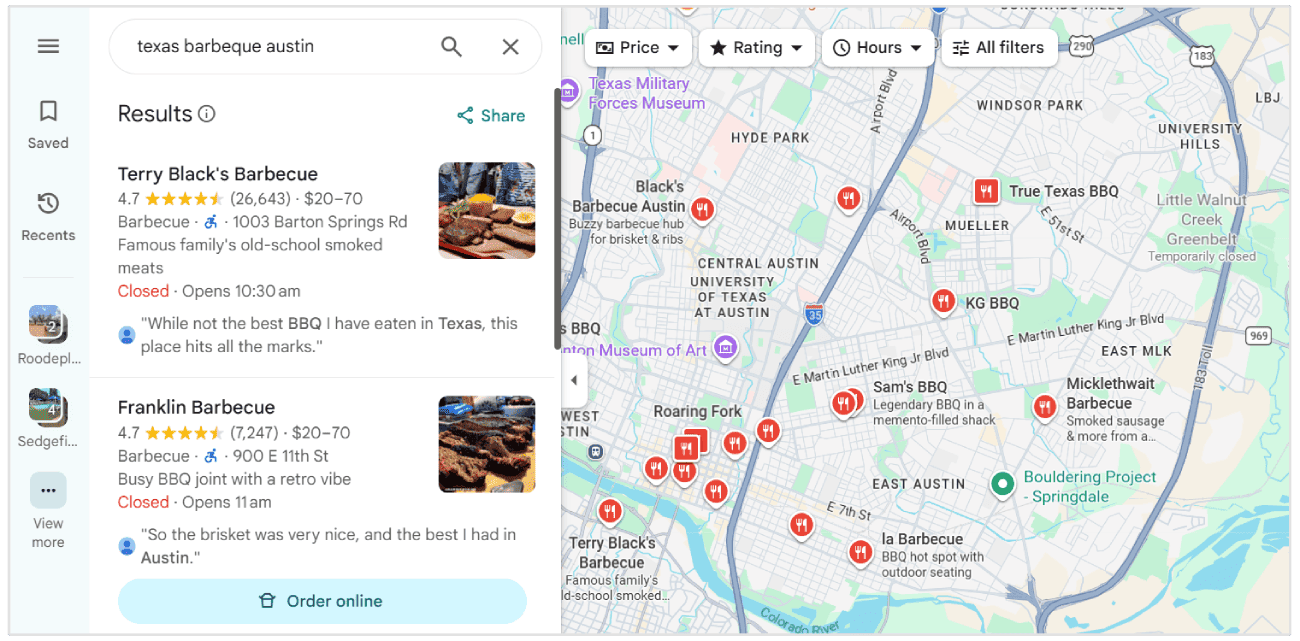The height and width of the screenshot is (641, 1300).
Task: Open the hamburger main menu
Action: 48,47
